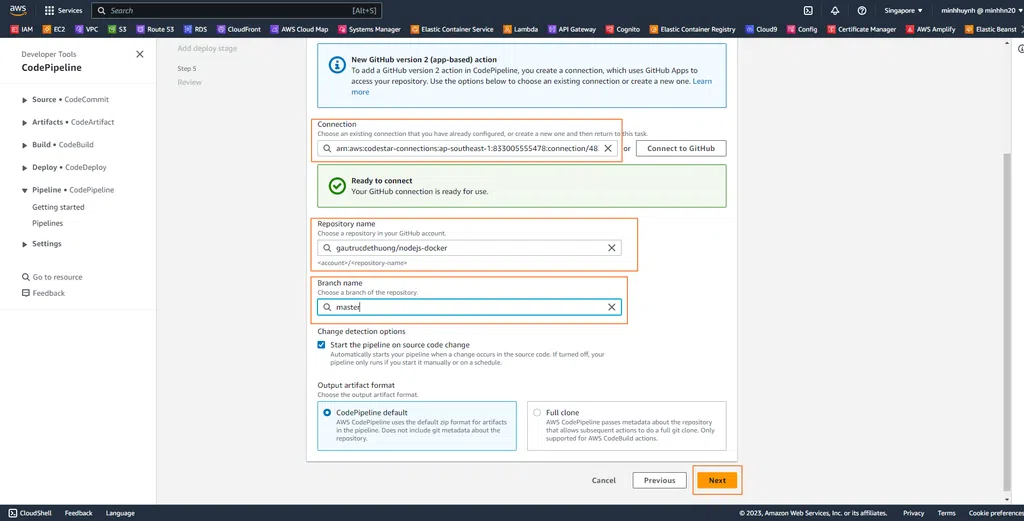Open the Route 53 bookmark shortcut
Viewport: 1024px width, 521px height.
[155, 29]
